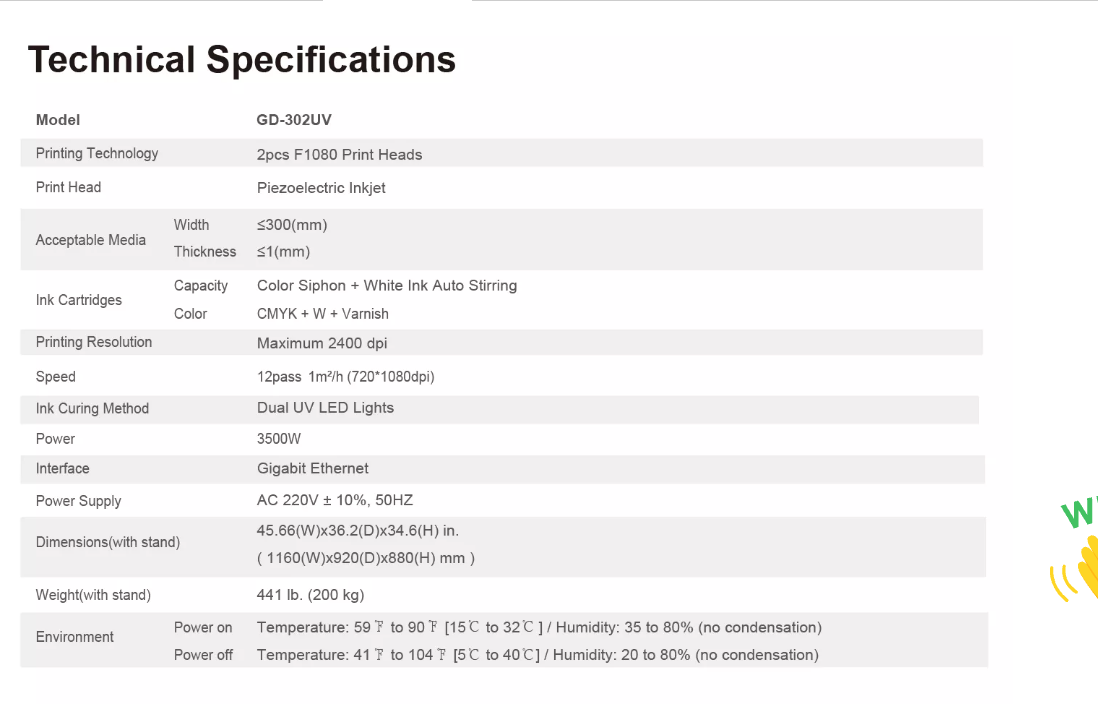Click the AC 220V power supply value
The width and height of the screenshot is (1098, 716).
click(335, 500)
